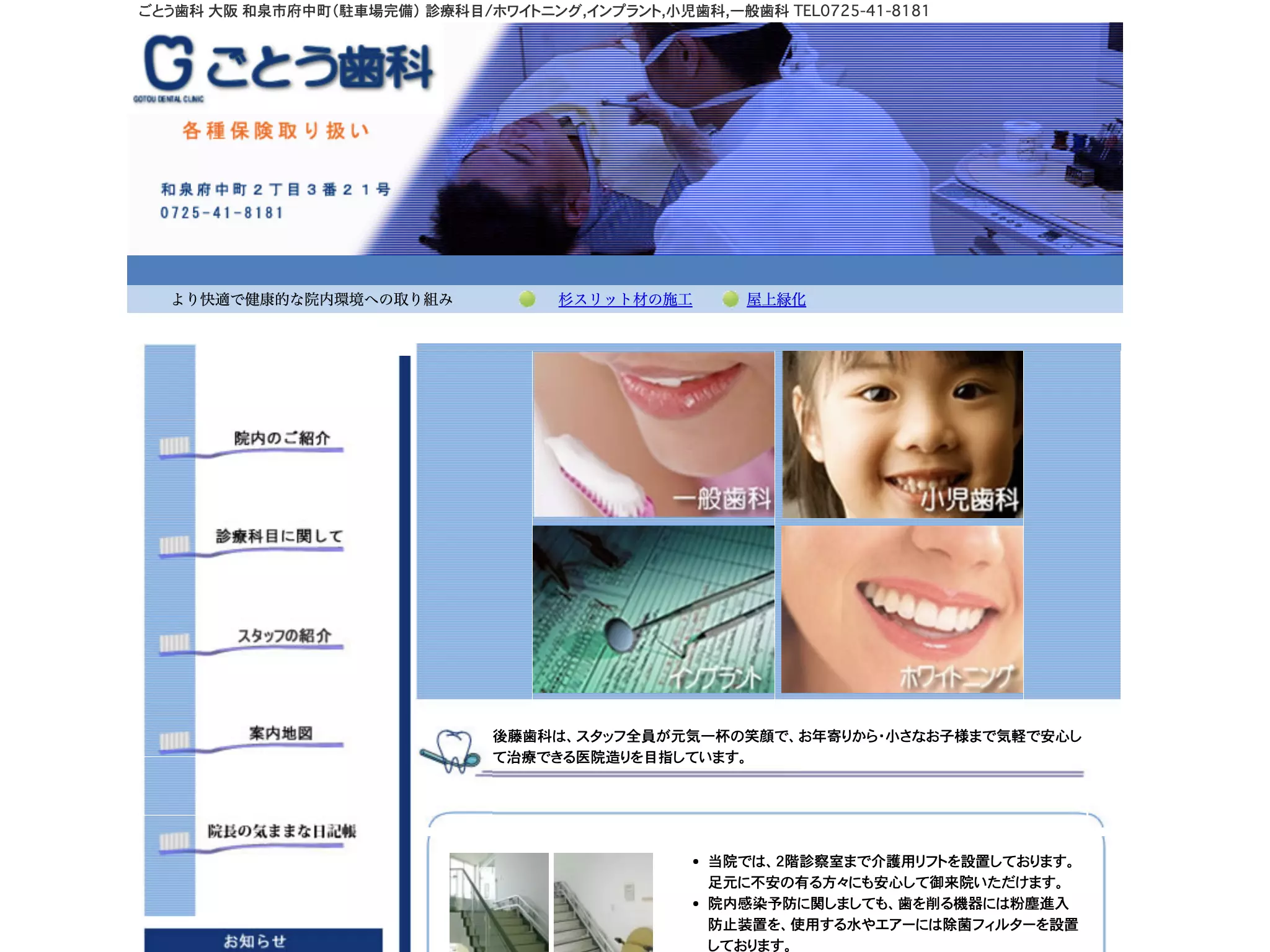1270x952 pixels.
Task: Click the 後藤歯科は intro paragraph
Action: click(x=786, y=746)
